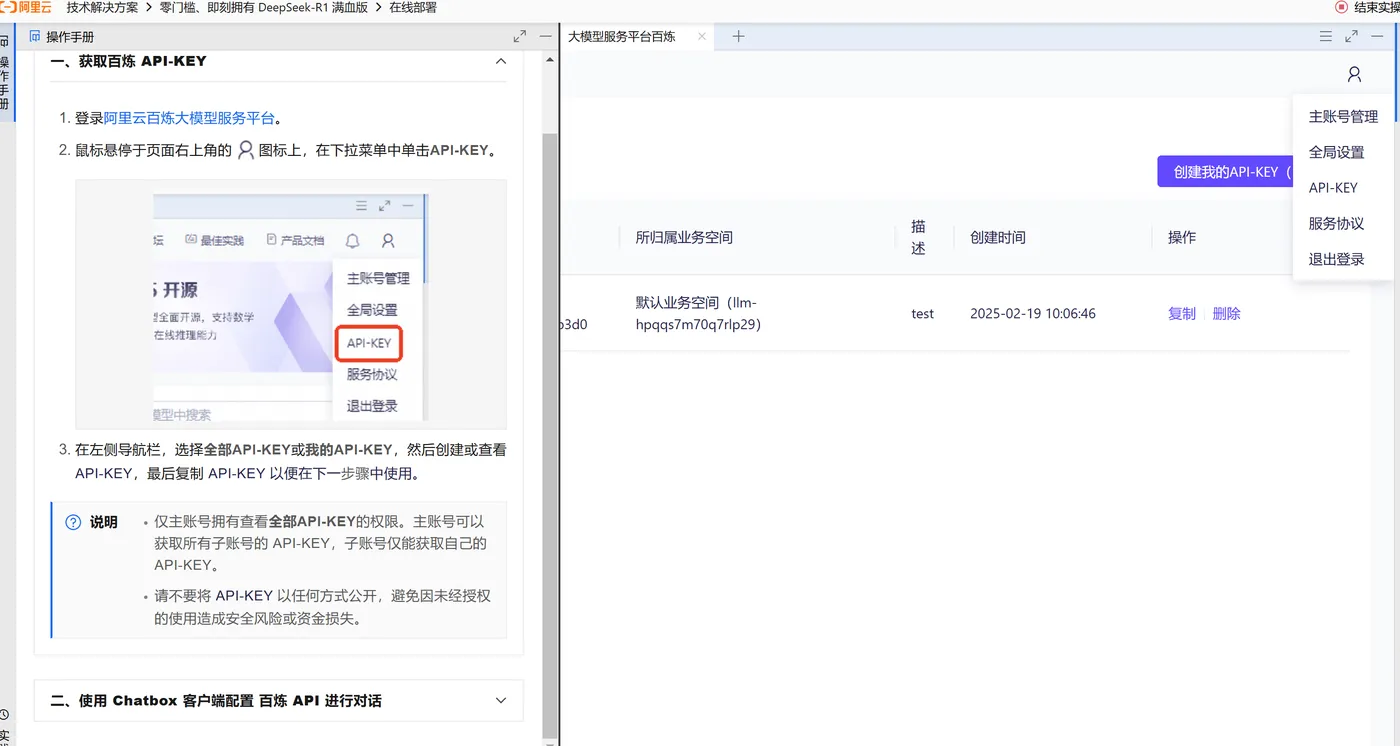Select API-KEY in the account dropdown menu

[1333, 188]
